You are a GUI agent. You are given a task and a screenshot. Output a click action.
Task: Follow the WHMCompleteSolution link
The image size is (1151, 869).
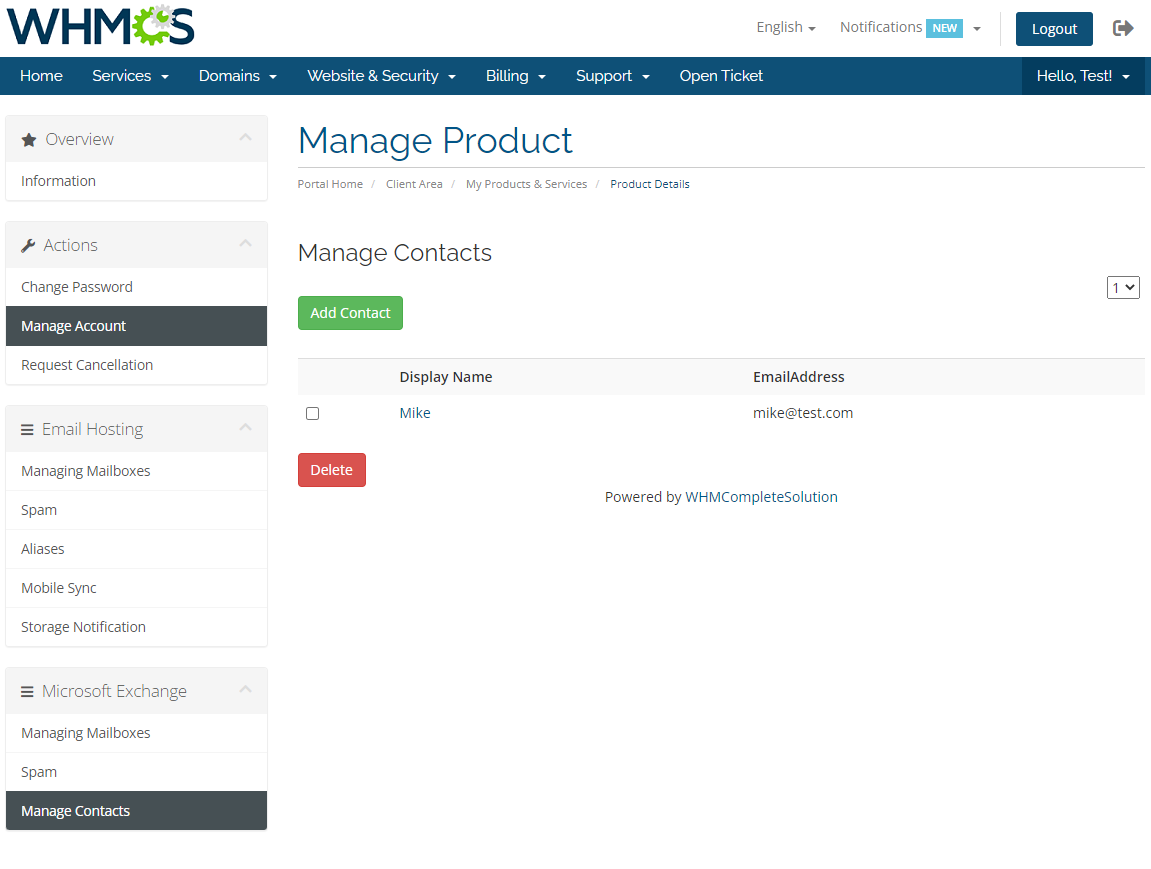(x=761, y=497)
